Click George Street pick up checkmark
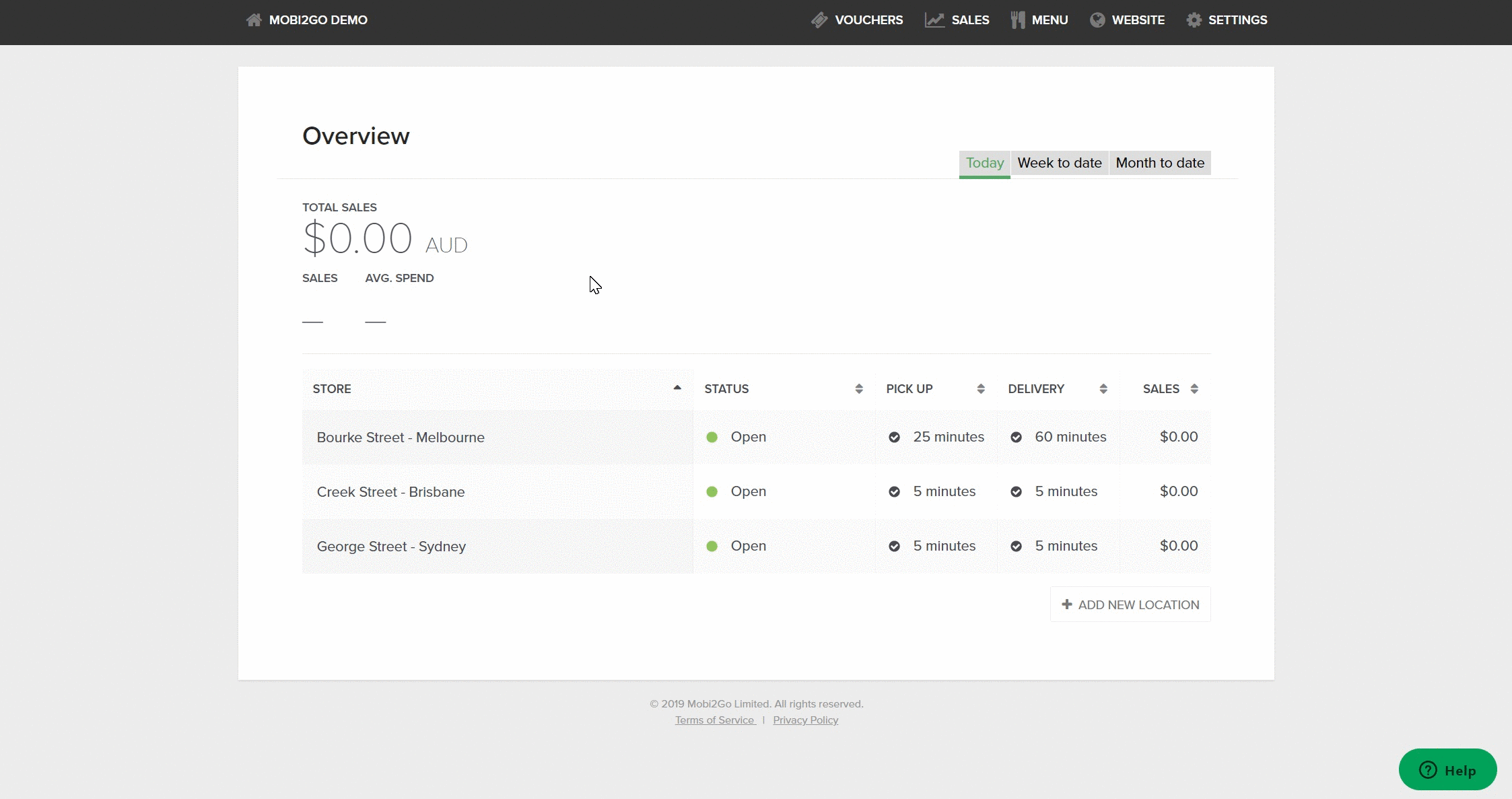 coord(894,547)
